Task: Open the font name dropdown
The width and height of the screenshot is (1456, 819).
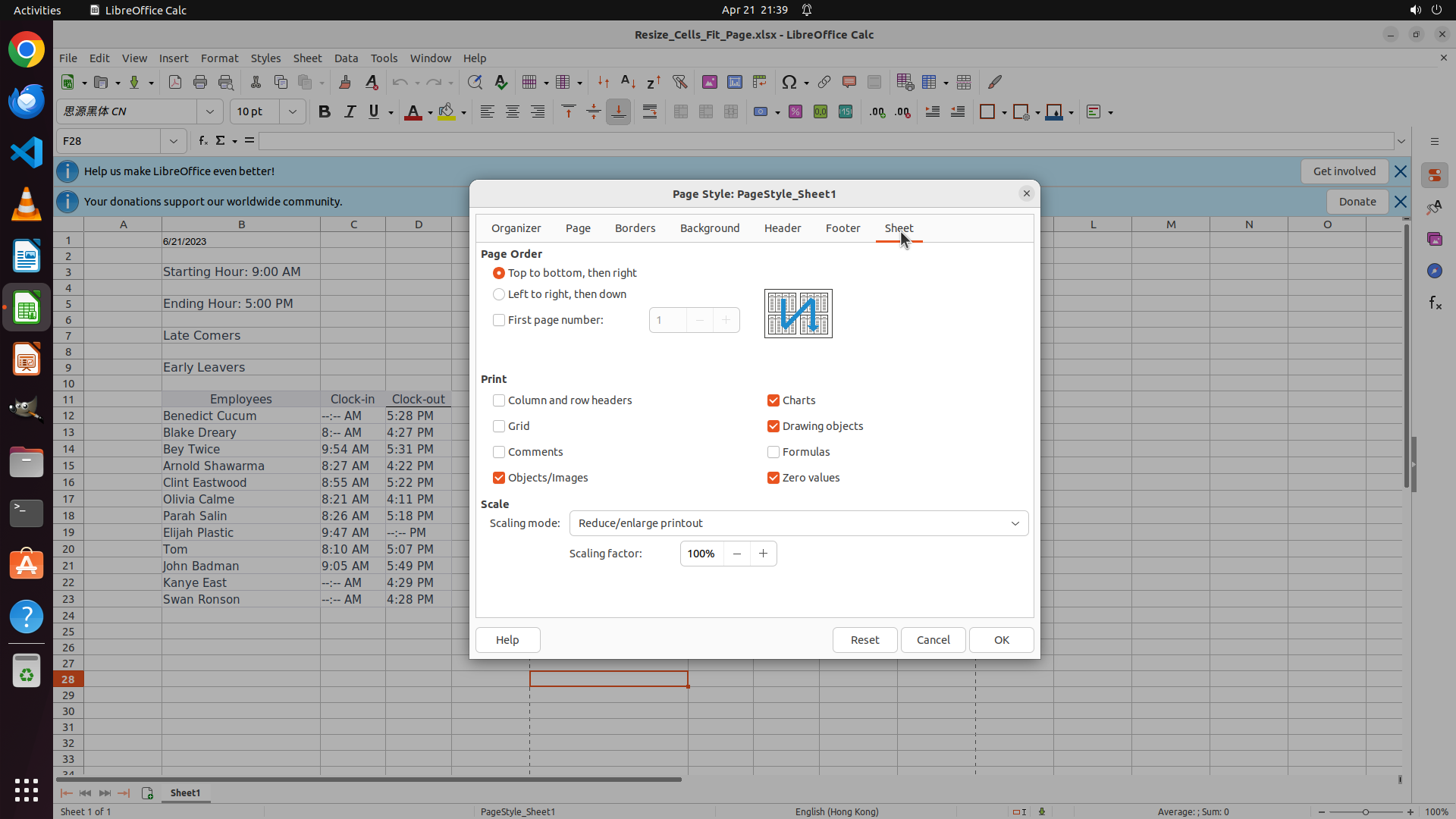Action: click(x=210, y=112)
